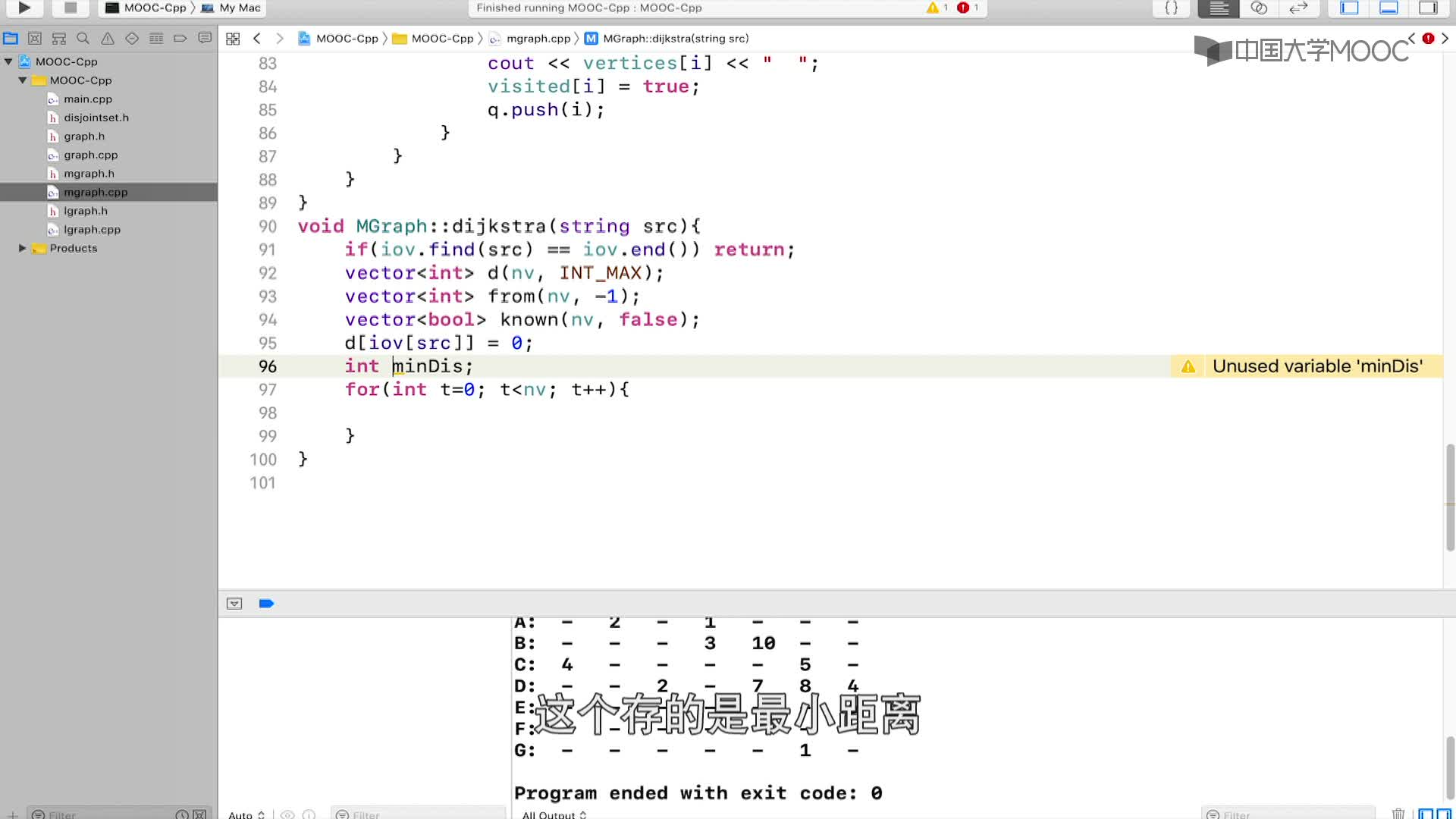Screen dimensions: 1456x819
Task: Open graph.cpp file
Action: (x=91, y=155)
